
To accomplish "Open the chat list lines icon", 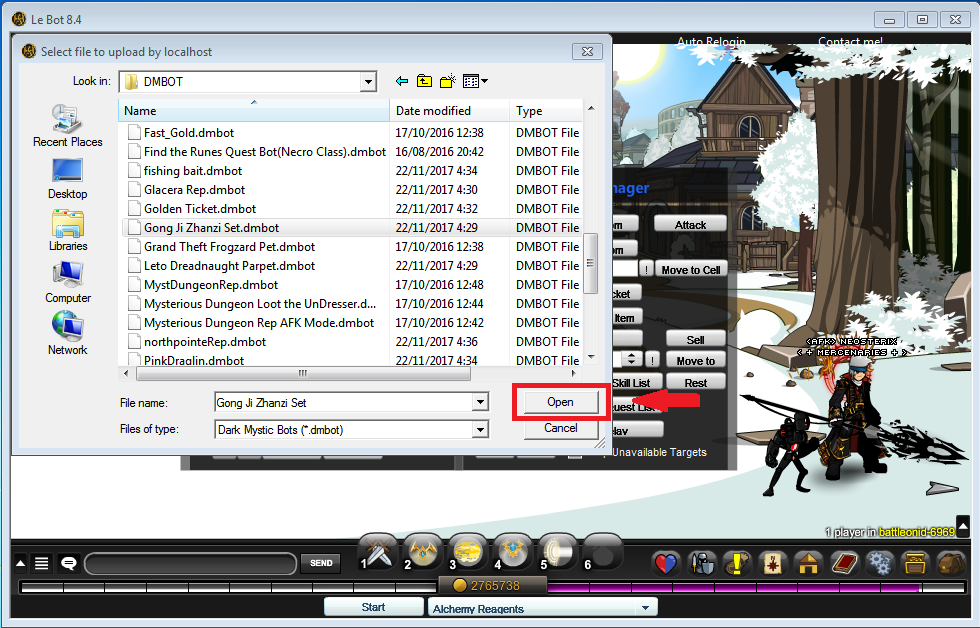I will point(41,564).
